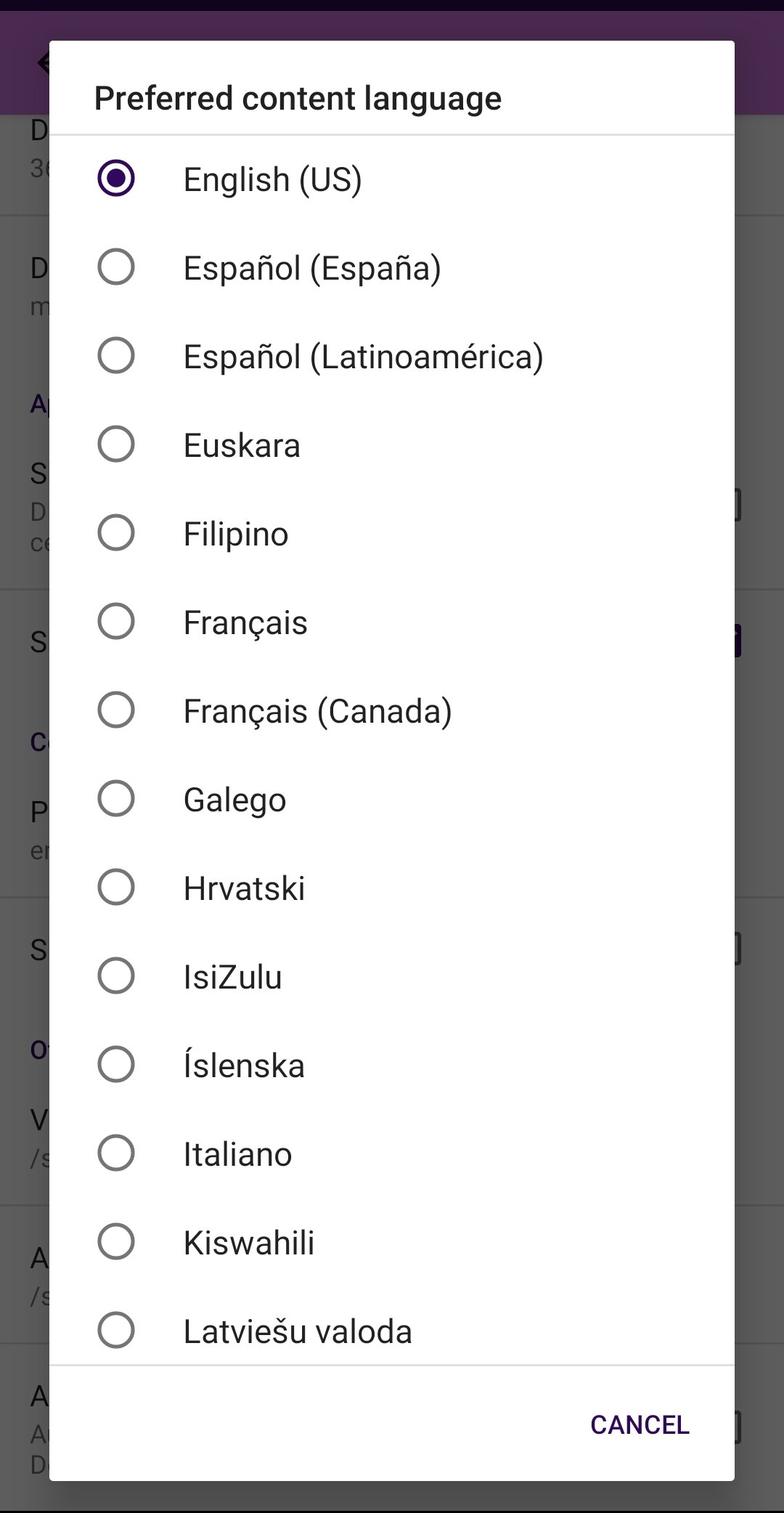Pick the Galego radio button
The width and height of the screenshot is (784, 1513).
coord(116,799)
